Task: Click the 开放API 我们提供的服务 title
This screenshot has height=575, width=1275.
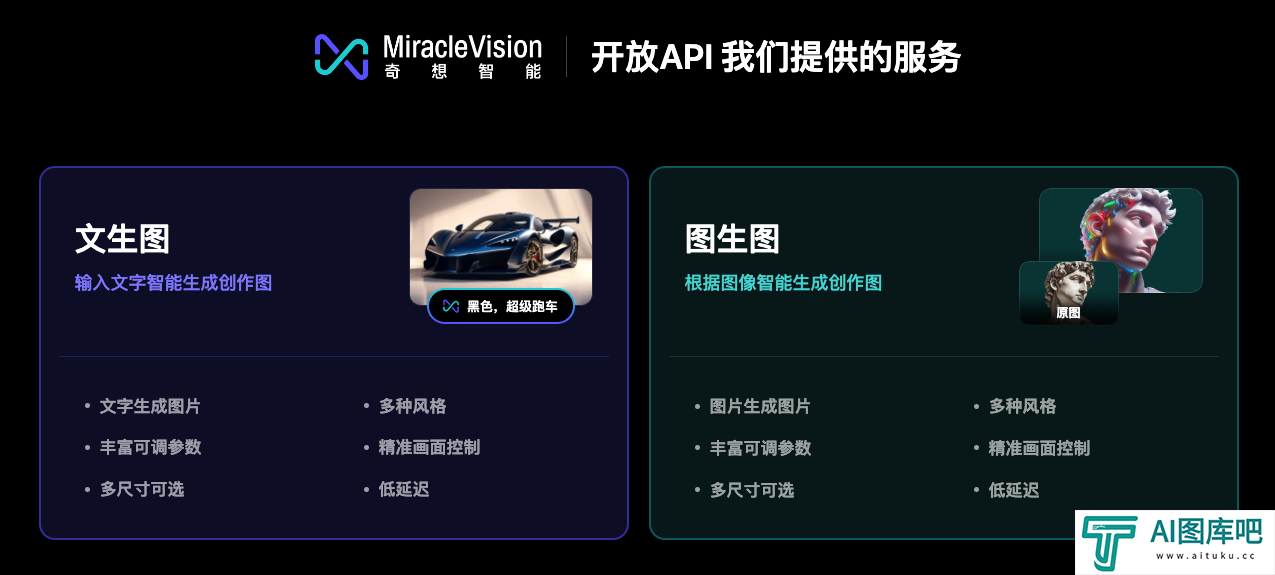Action: (x=776, y=57)
